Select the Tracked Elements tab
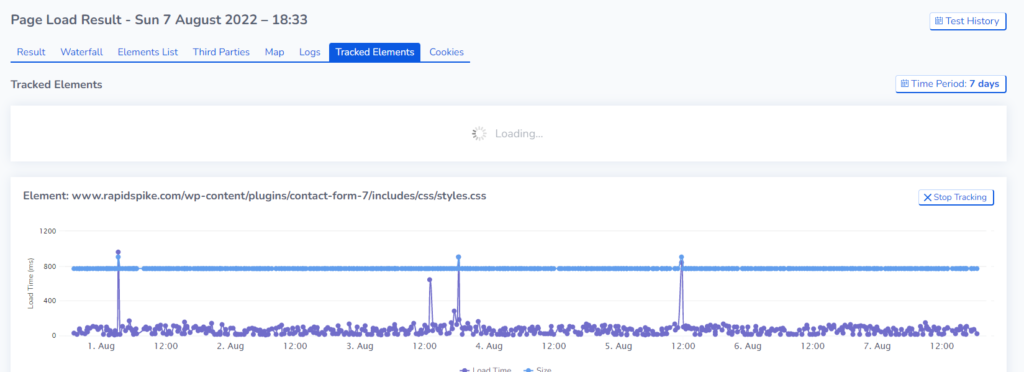The width and height of the screenshot is (1024, 372). 375,52
